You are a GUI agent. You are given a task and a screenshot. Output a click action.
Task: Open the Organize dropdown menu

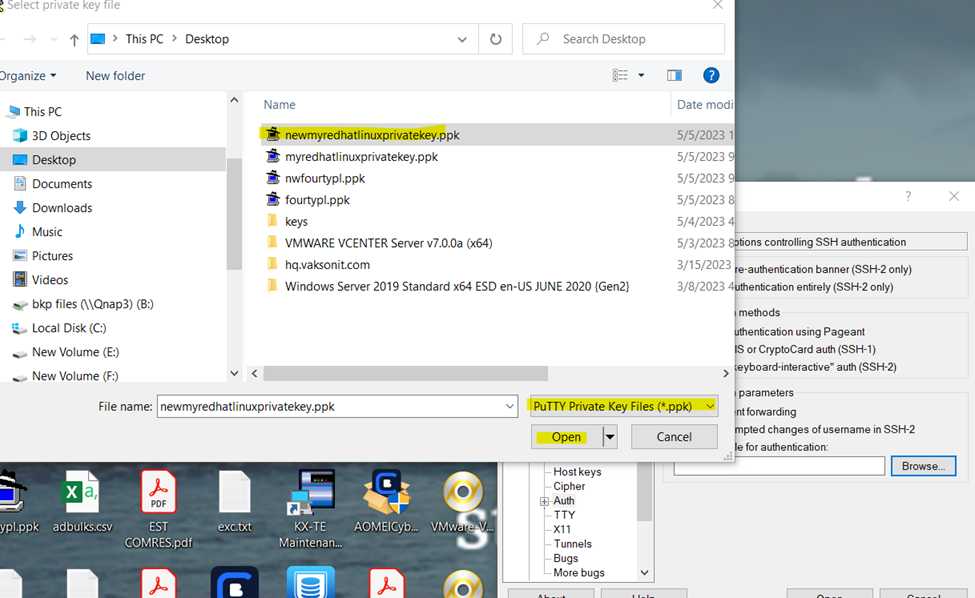pyautogui.click(x=28, y=76)
